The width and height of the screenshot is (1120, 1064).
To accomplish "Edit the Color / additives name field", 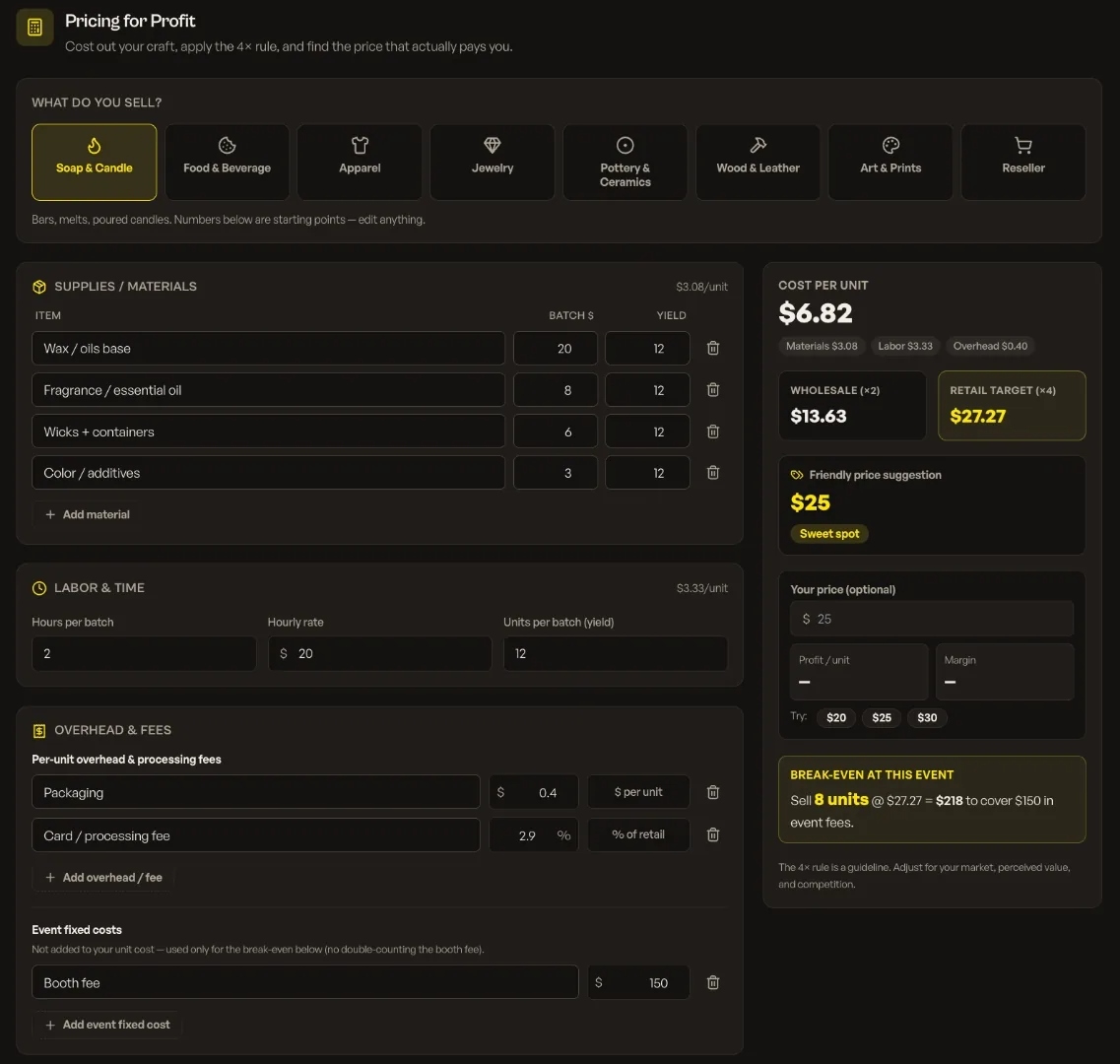I will pyautogui.click(x=269, y=472).
